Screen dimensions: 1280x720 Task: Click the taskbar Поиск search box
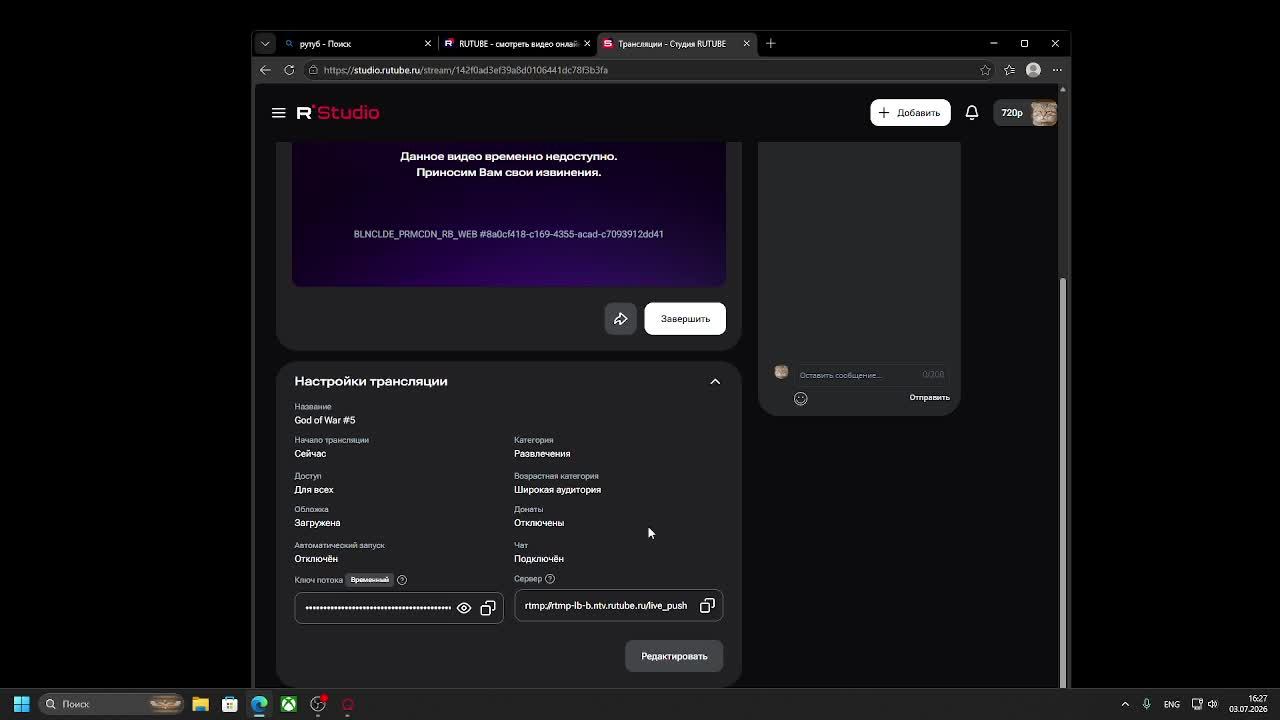tap(112, 704)
